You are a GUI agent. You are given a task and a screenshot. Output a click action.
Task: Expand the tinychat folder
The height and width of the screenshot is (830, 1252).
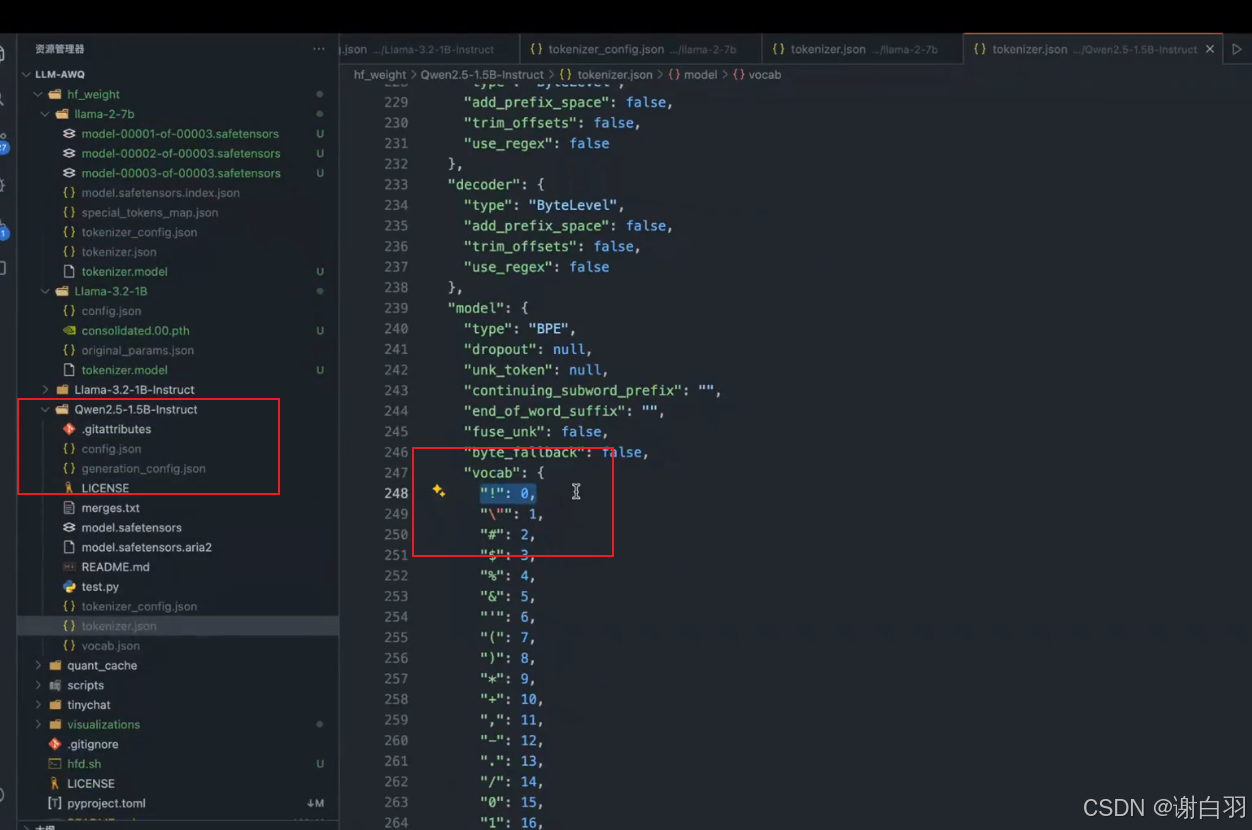[x=38, y=705]
